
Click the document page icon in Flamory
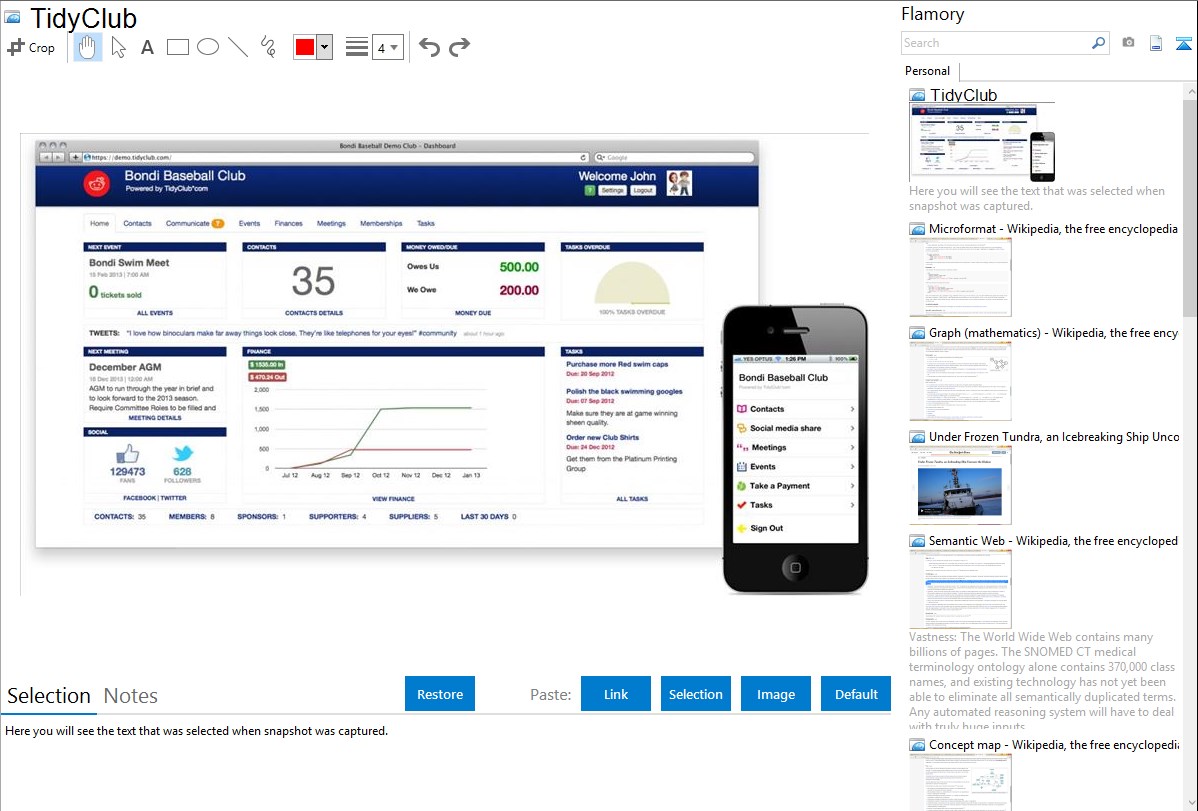[x=1156, y=43]
